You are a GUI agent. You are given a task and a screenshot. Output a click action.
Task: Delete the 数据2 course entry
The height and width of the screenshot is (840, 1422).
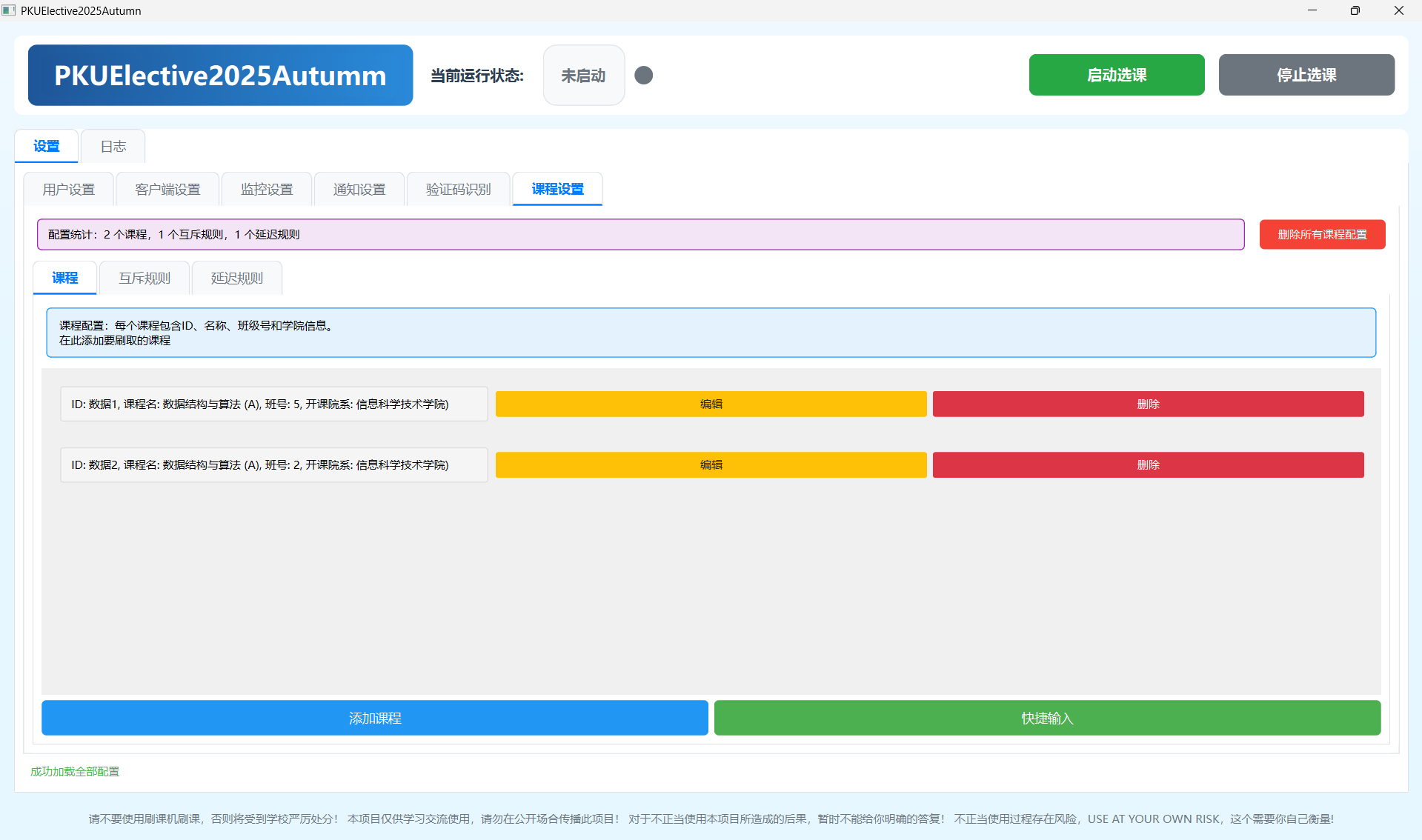[1148, 464]
